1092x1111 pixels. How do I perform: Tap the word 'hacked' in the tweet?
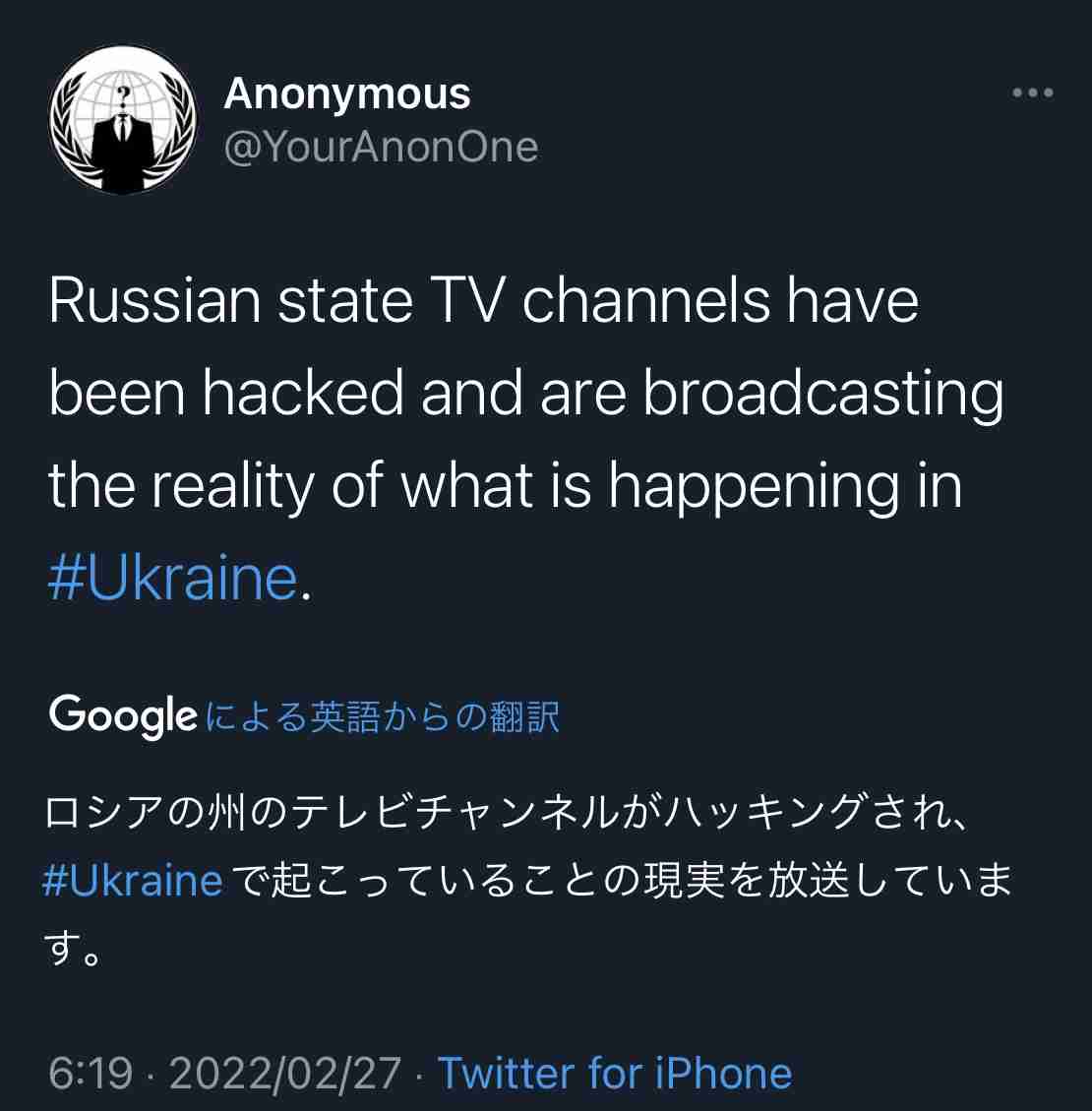[x=302, y=393]
